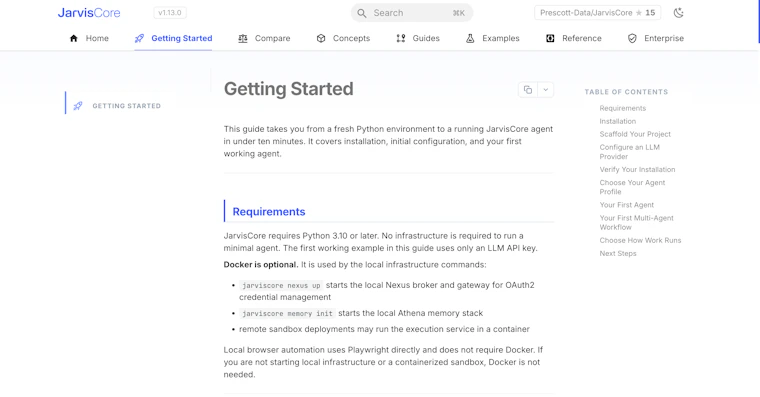Click the 'jarviscore memory init' code snippet

[x=287, y=314]
